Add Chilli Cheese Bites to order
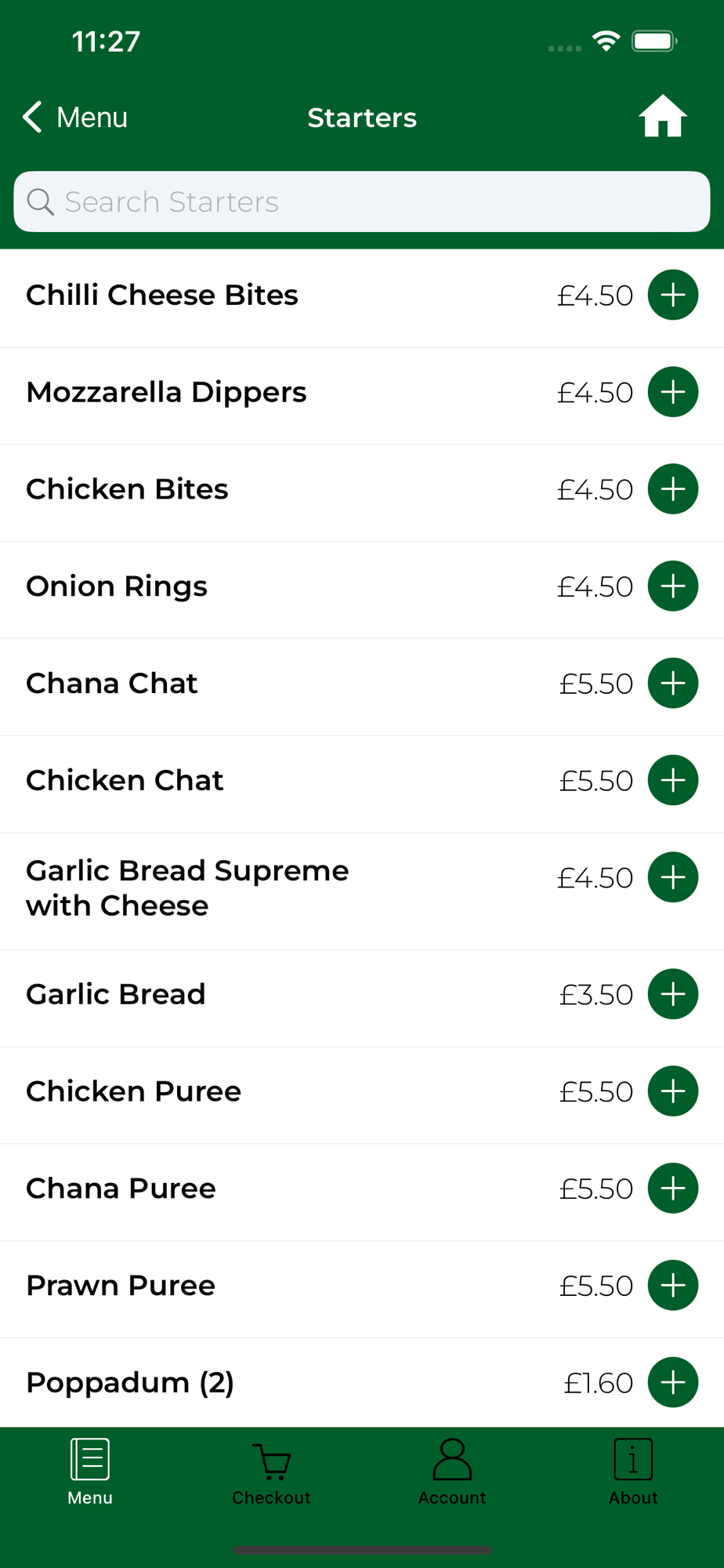724x1568 pixels. [672, 295]
